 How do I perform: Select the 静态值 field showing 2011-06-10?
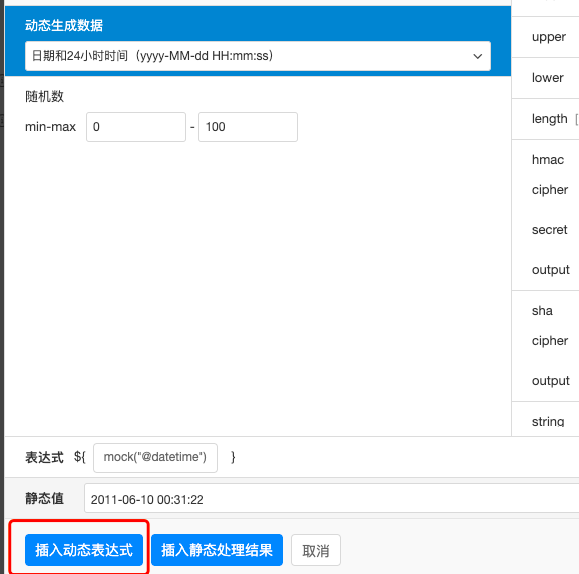331,498
